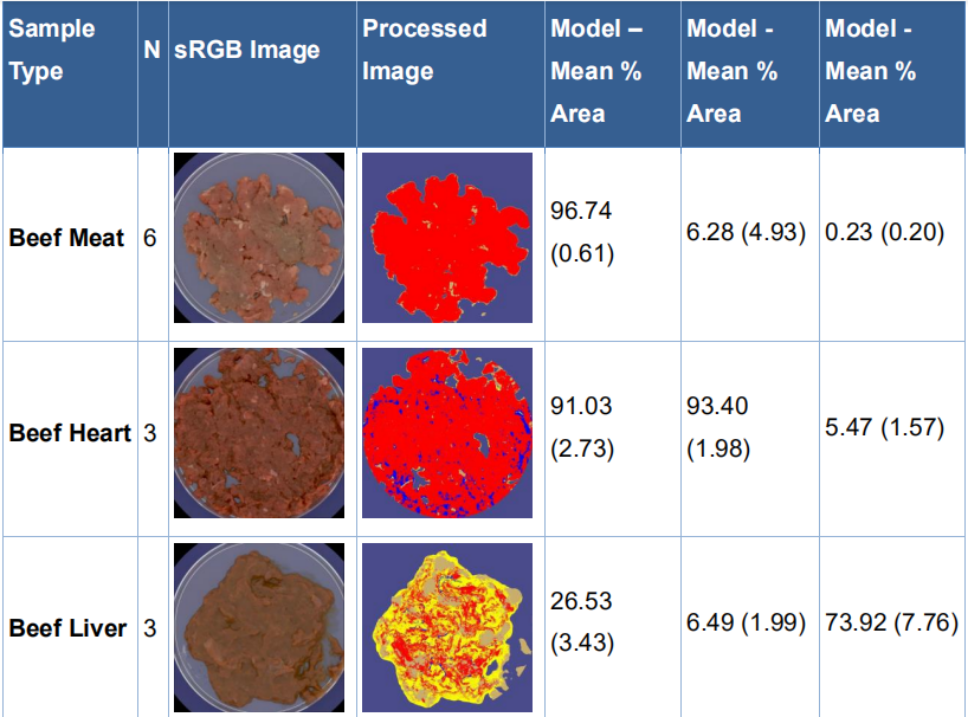Select the yellow Beef Liver processed image

coord(447,628)
